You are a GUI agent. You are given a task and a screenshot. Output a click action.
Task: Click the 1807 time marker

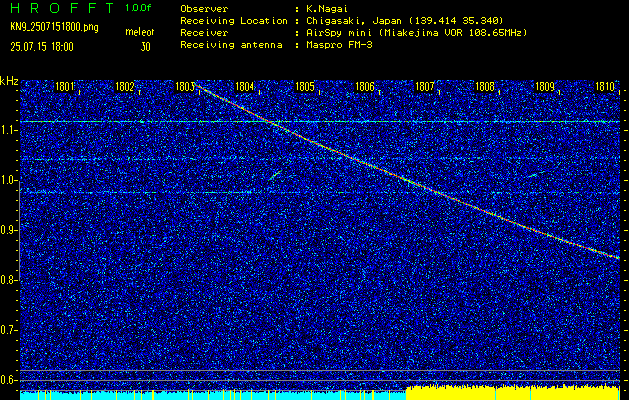424,86
